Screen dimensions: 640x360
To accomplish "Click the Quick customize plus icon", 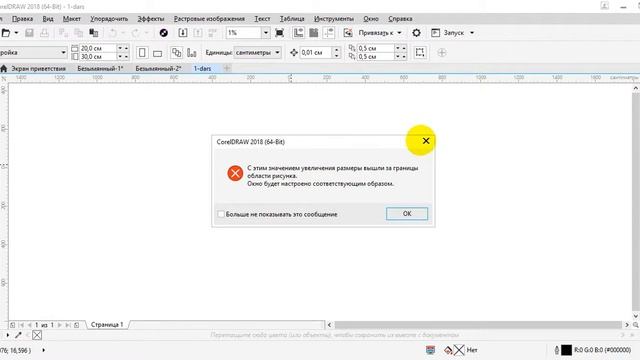I will coord(442,53).
